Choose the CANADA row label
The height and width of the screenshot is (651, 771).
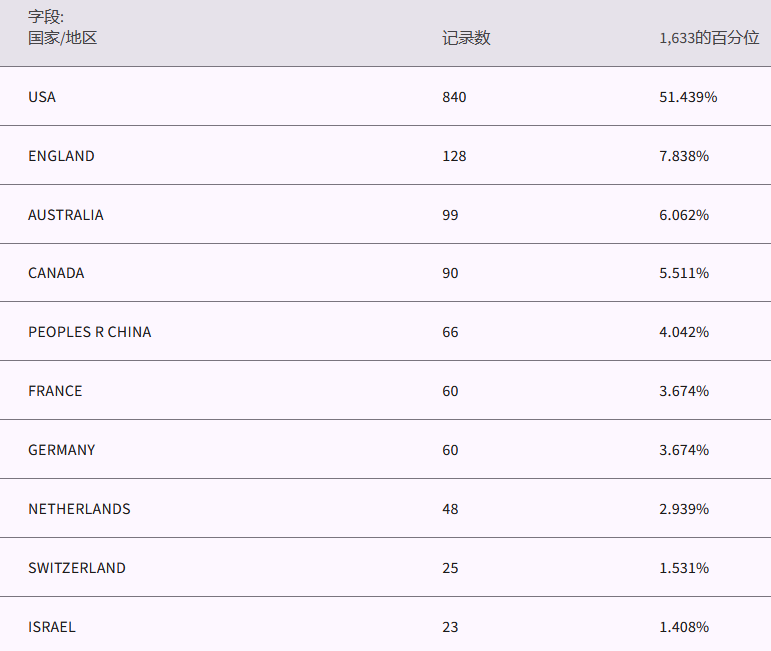tap(56, 273)
